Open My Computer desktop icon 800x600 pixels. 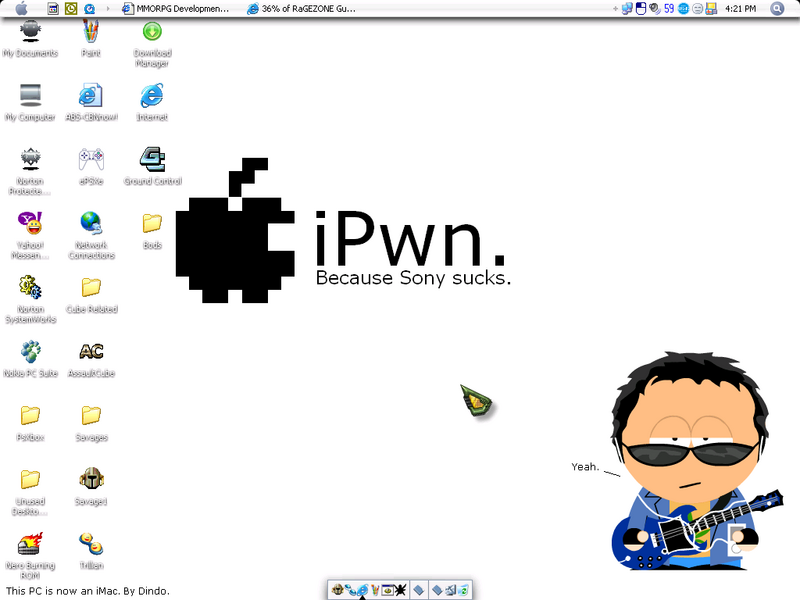point(30,102)
